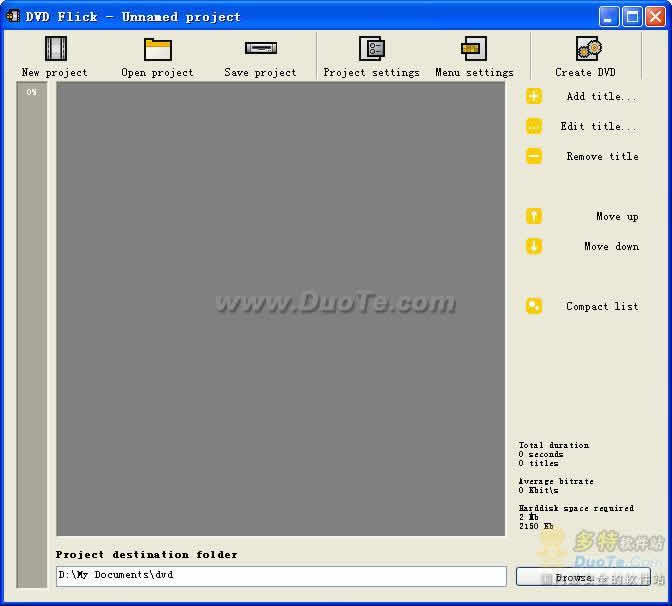Click the Add title... button text
Image resolution: width=672 pixels, height=606 pixels.
[602, 96]
